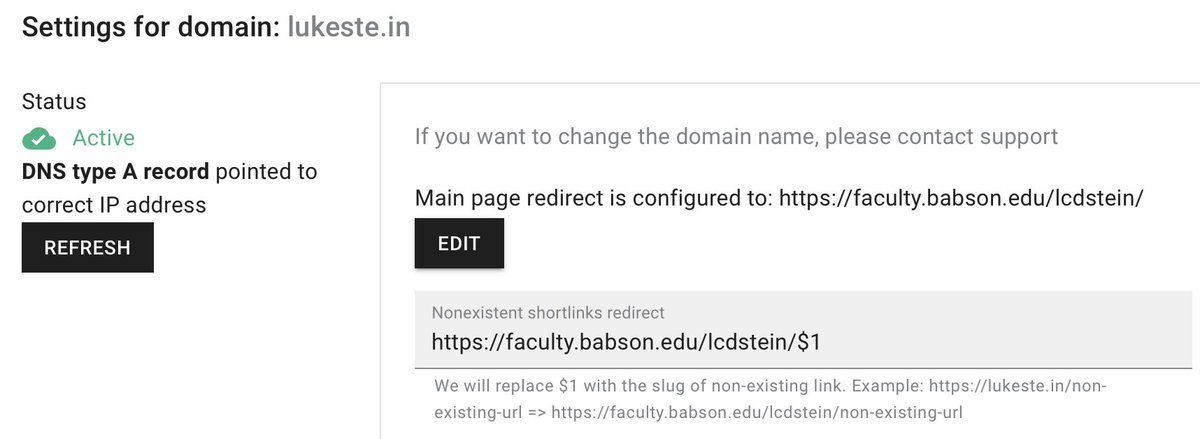Click the "$1" placeholder in the redirect field
Viewport: 1200px width, 439px height.
point(808,342)
